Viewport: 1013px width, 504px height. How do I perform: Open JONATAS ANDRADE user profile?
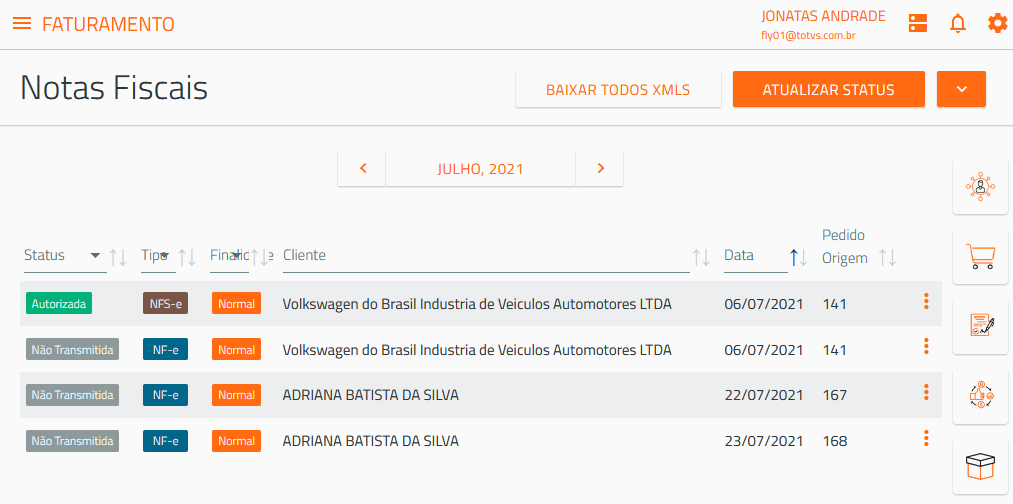824,17
